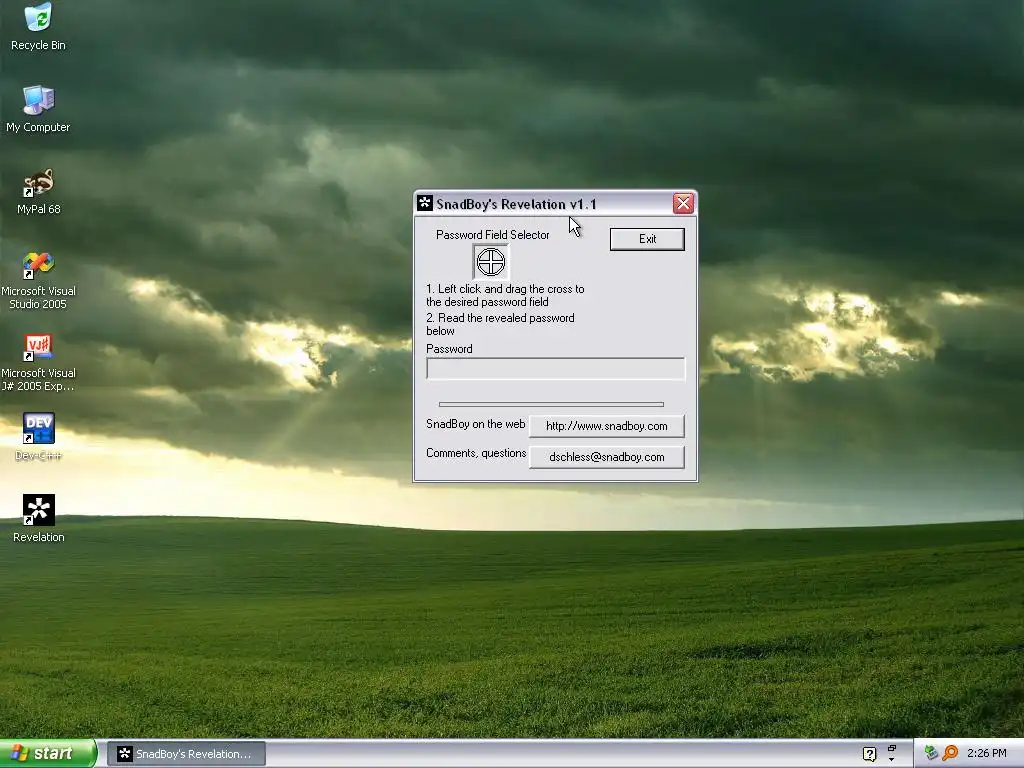
Task: Open the Windows Start menu
Action: [48, 754]
